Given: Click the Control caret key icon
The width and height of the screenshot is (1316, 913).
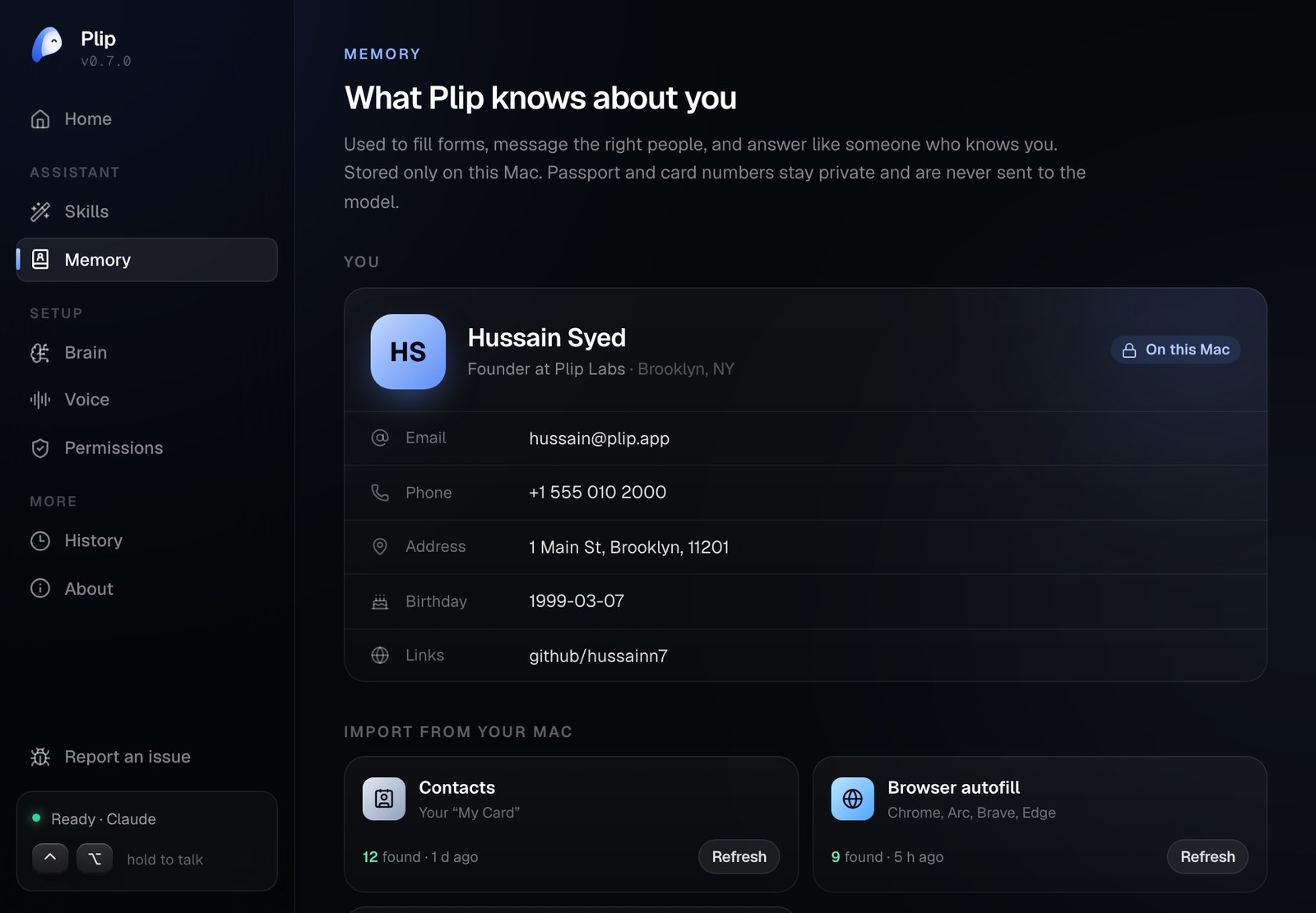Looking at the screenshot, I should click(x=50, y=859).
